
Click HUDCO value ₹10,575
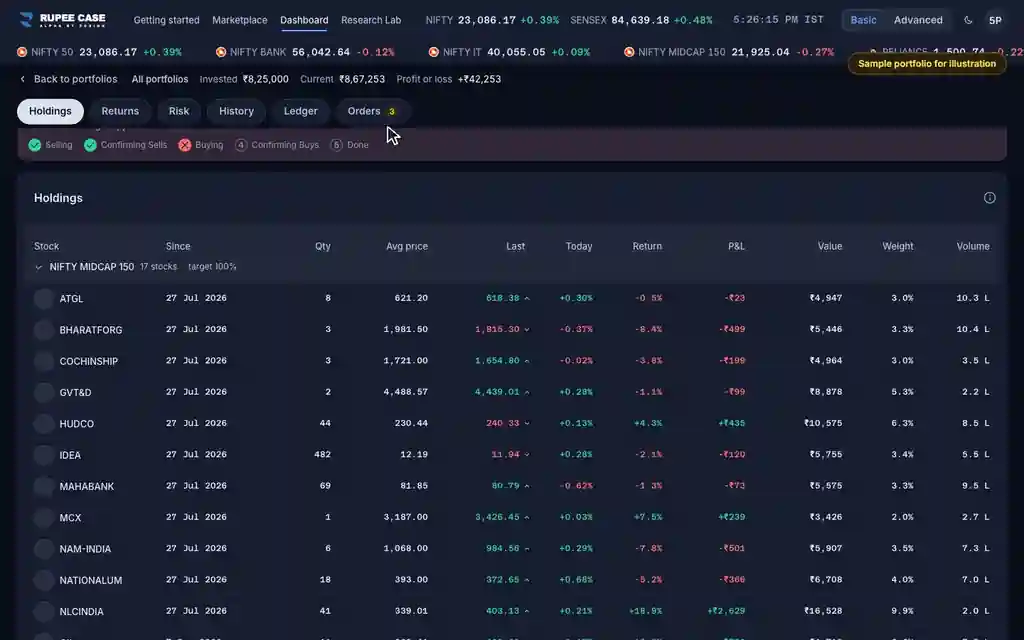click(x=824, y=423)
